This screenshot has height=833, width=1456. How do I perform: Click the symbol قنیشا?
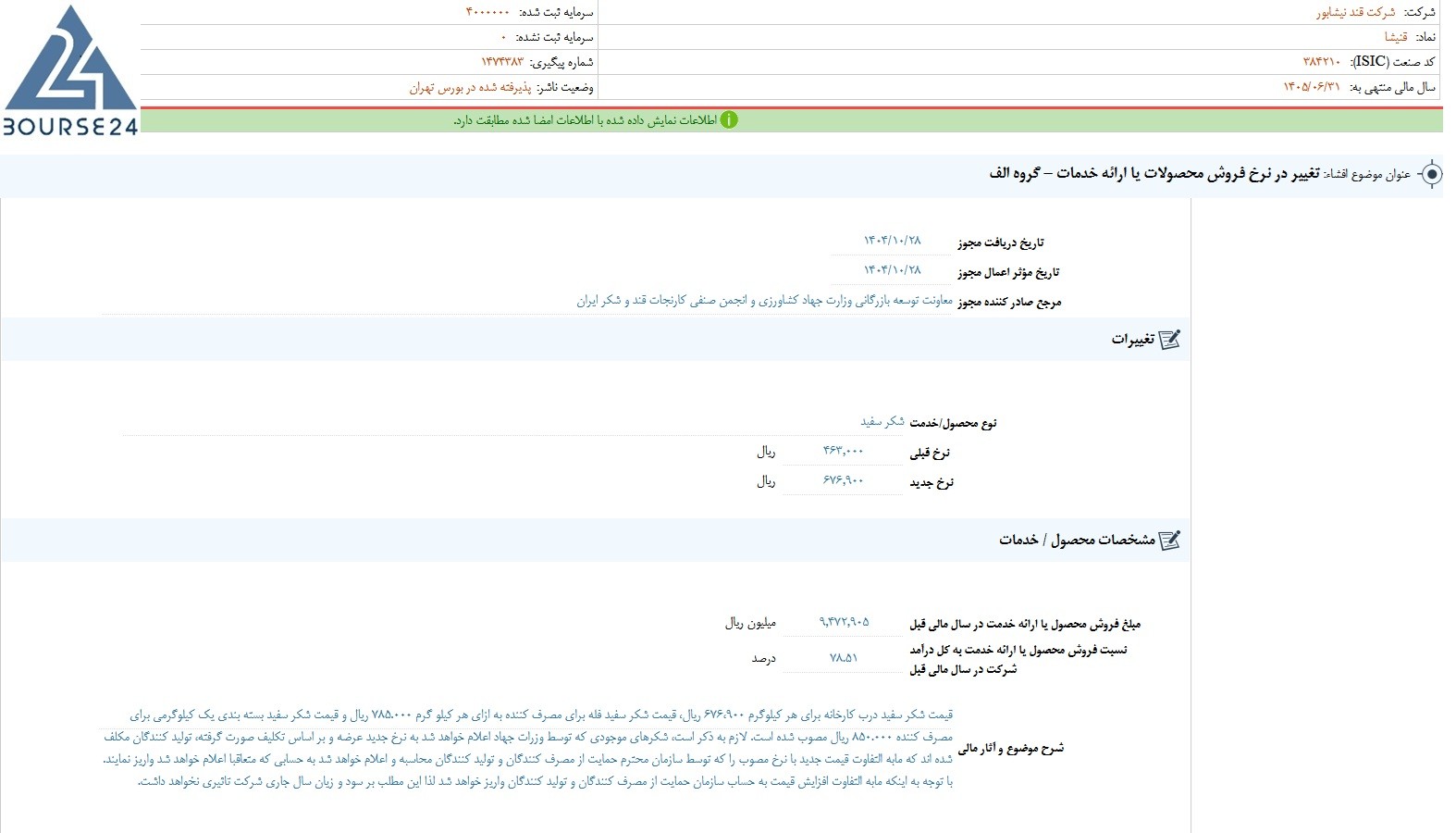(1395, 37)
